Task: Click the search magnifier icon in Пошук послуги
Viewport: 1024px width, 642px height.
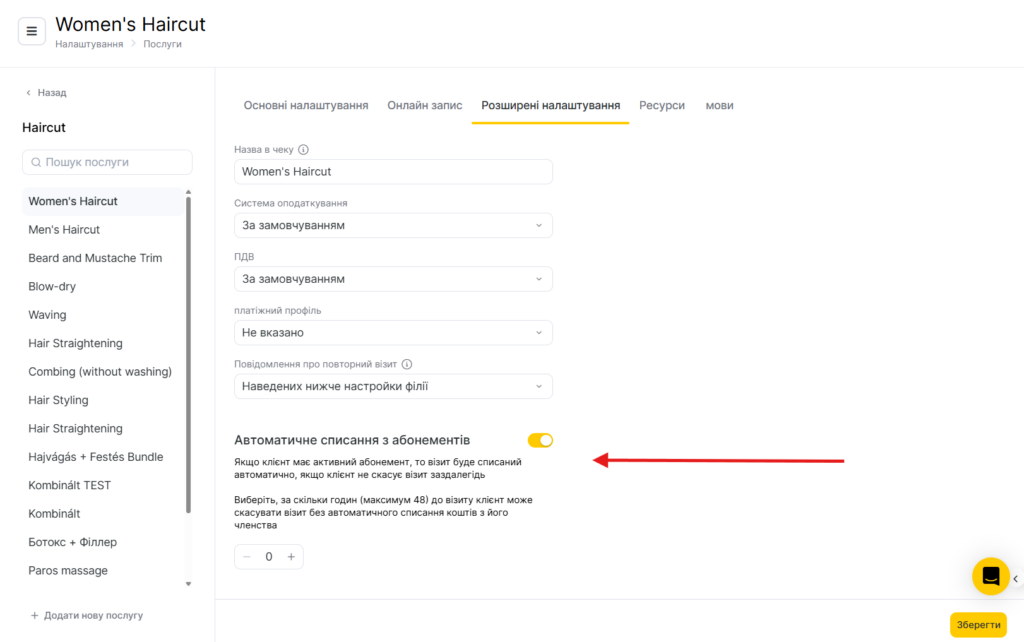Action: click(36, 162)
